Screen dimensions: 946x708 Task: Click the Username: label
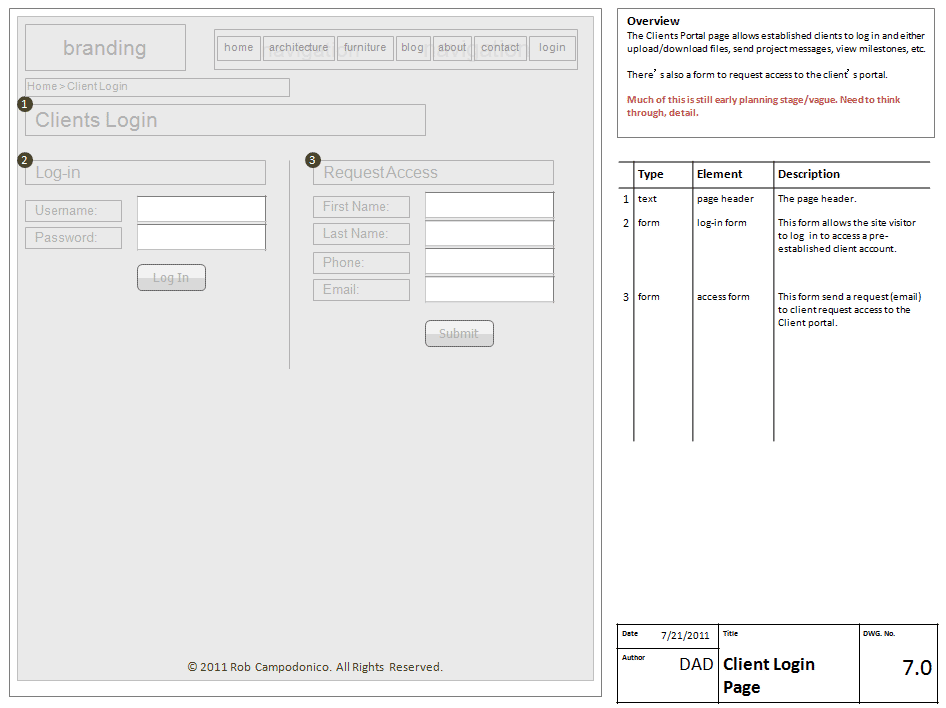(x=74, y=211)
